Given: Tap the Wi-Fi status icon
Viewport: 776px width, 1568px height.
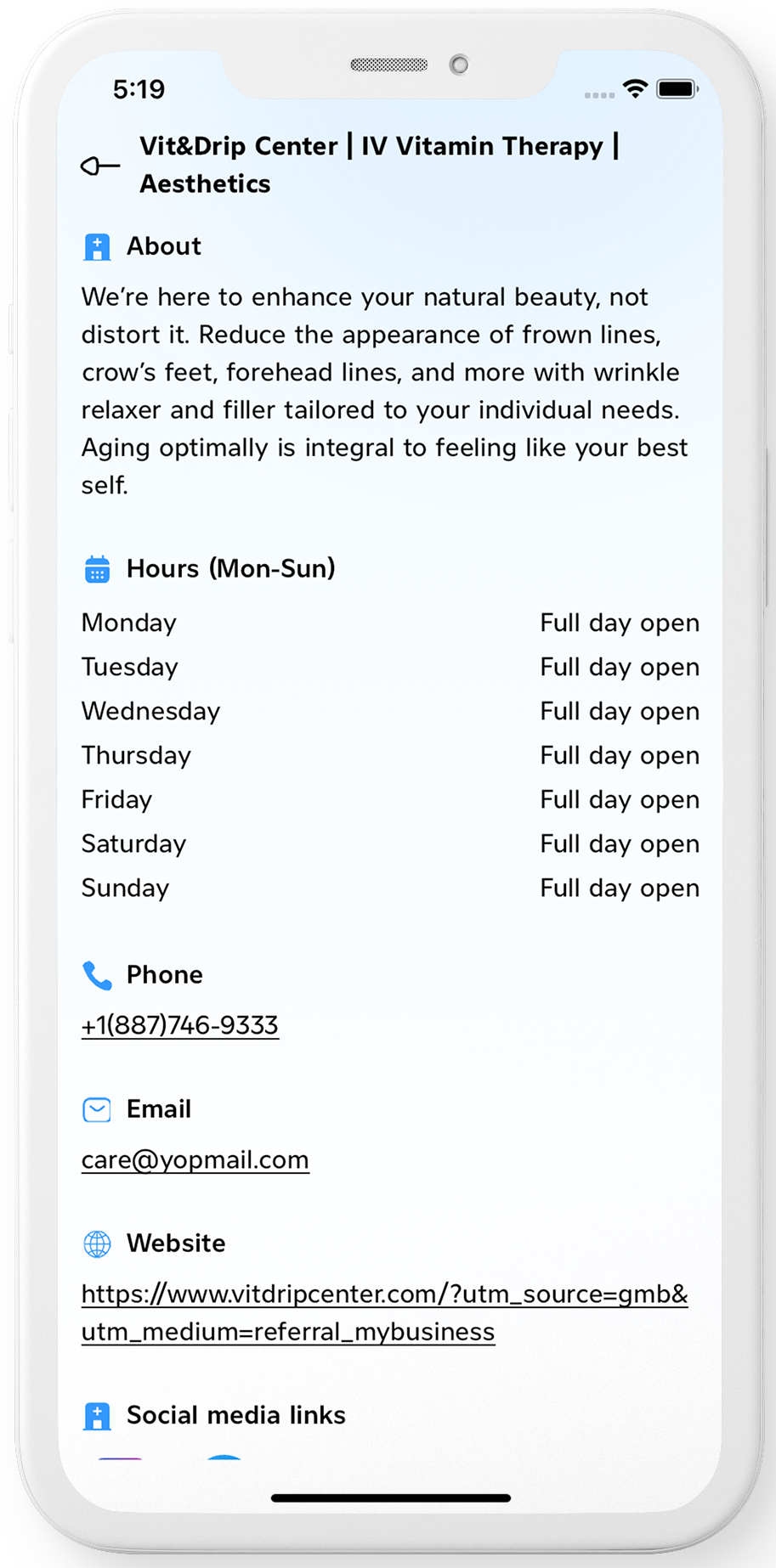Looking at the screenshot, I should pos(634,89).
